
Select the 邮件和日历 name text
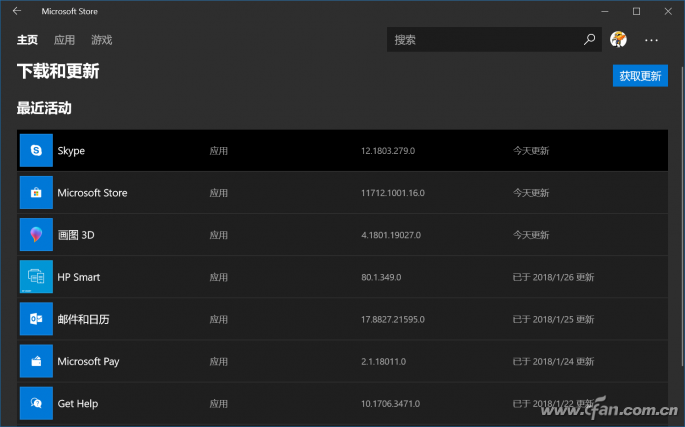[83, 319]
